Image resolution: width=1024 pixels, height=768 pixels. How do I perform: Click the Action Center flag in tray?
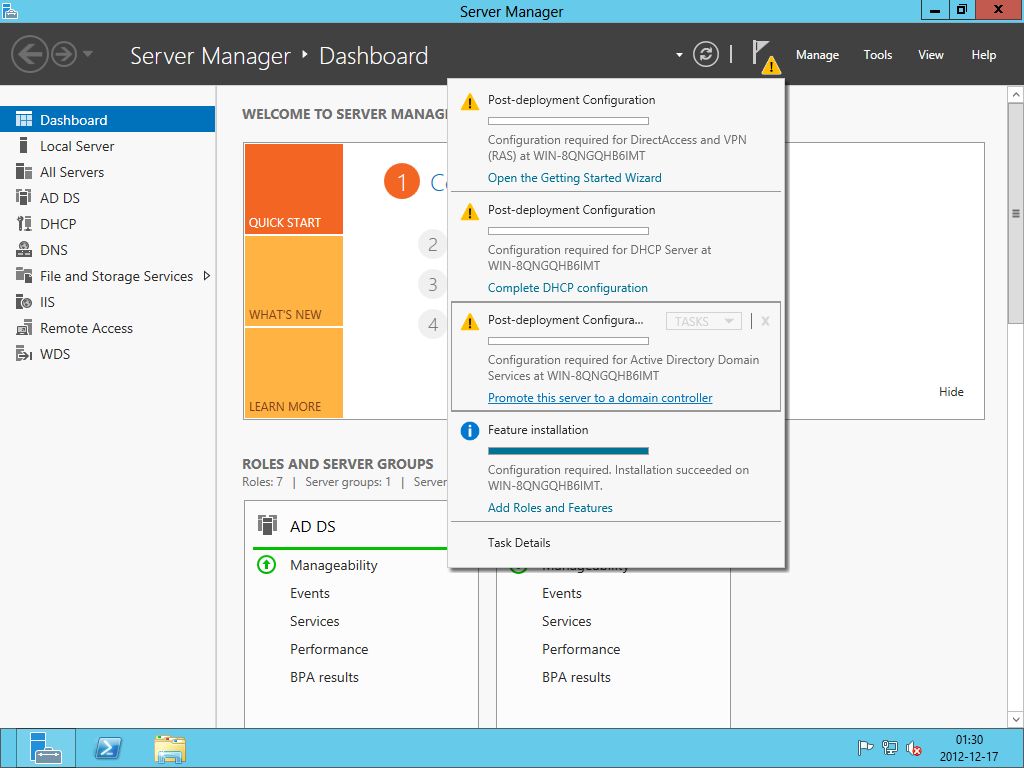(865, 748)
